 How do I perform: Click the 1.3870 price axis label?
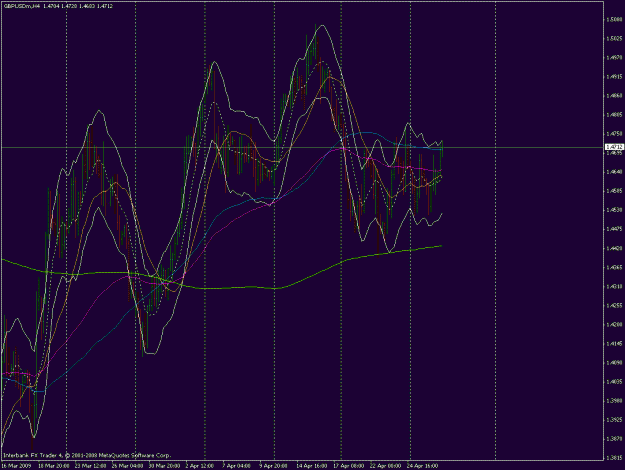[614, 439]
